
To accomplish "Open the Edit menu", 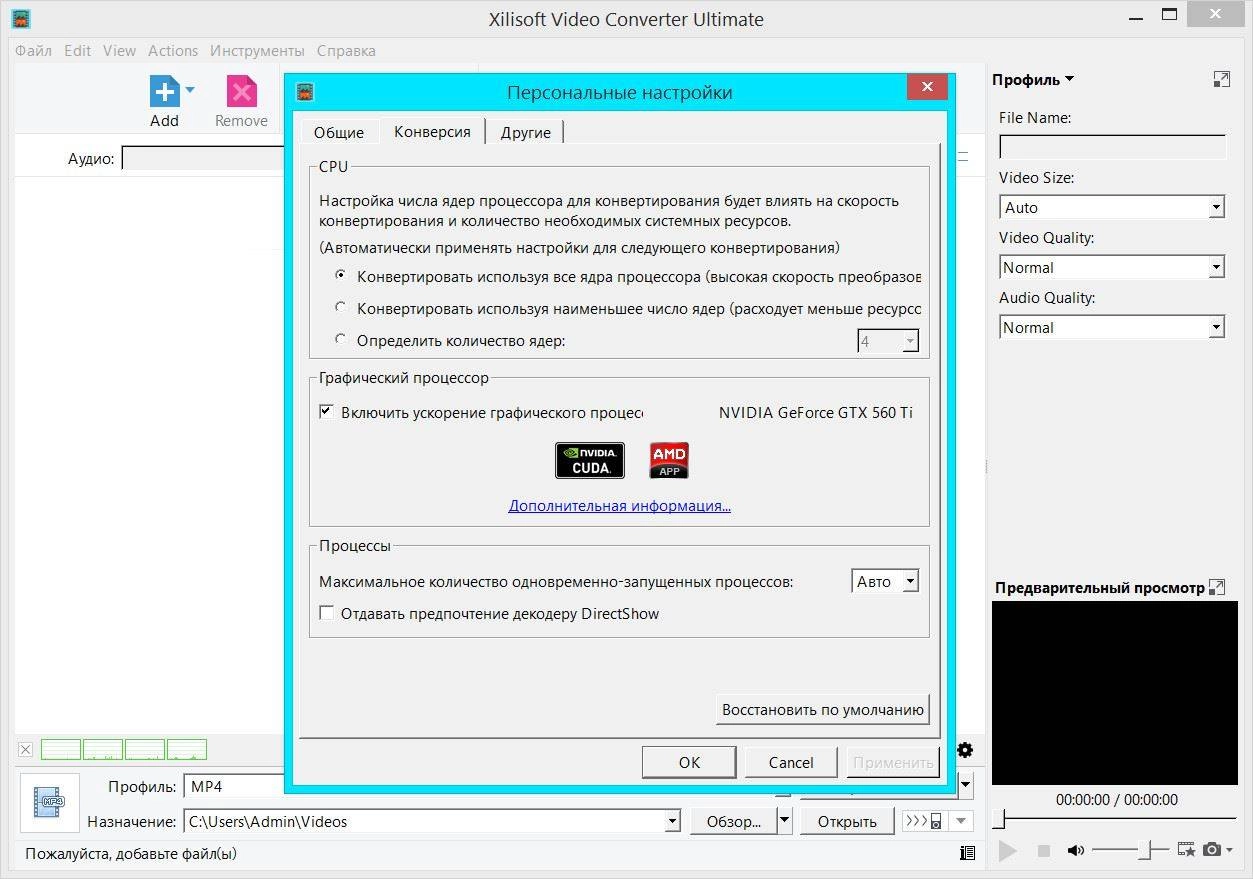I will tap(77, 50).
